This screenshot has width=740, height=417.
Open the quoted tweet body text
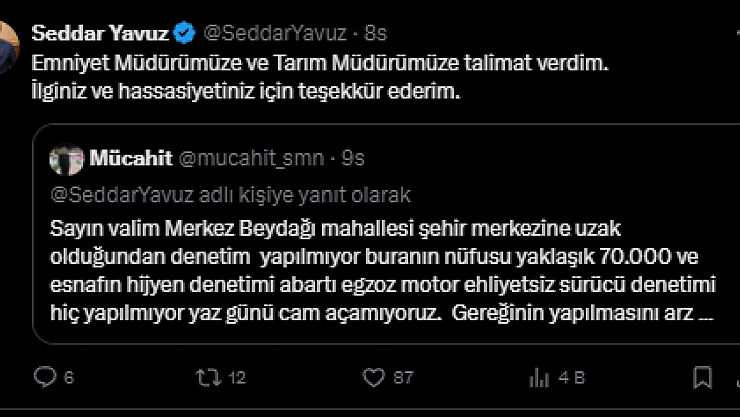pos(380,270)
